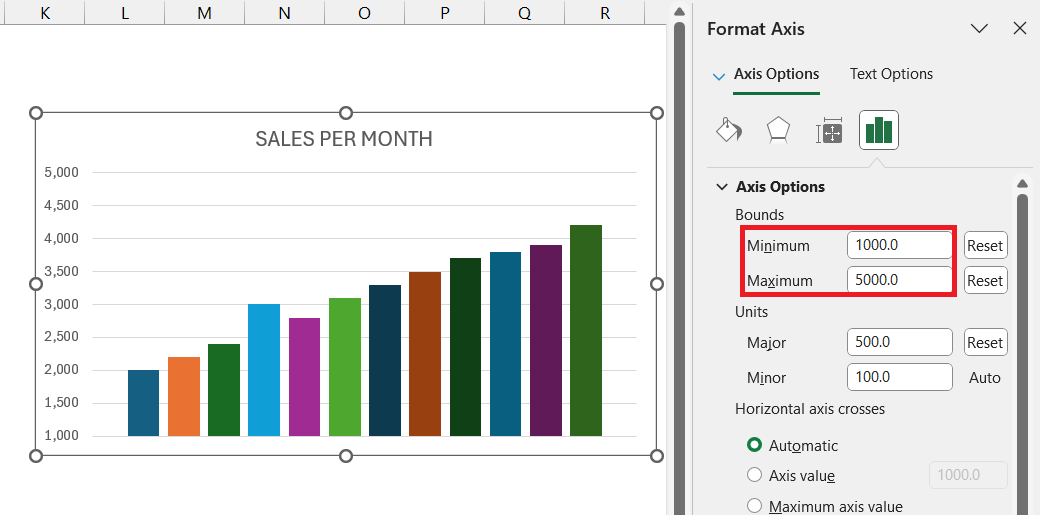Close the Format Axis pane
1040x515 pixels.
(x=1020, y=29)
